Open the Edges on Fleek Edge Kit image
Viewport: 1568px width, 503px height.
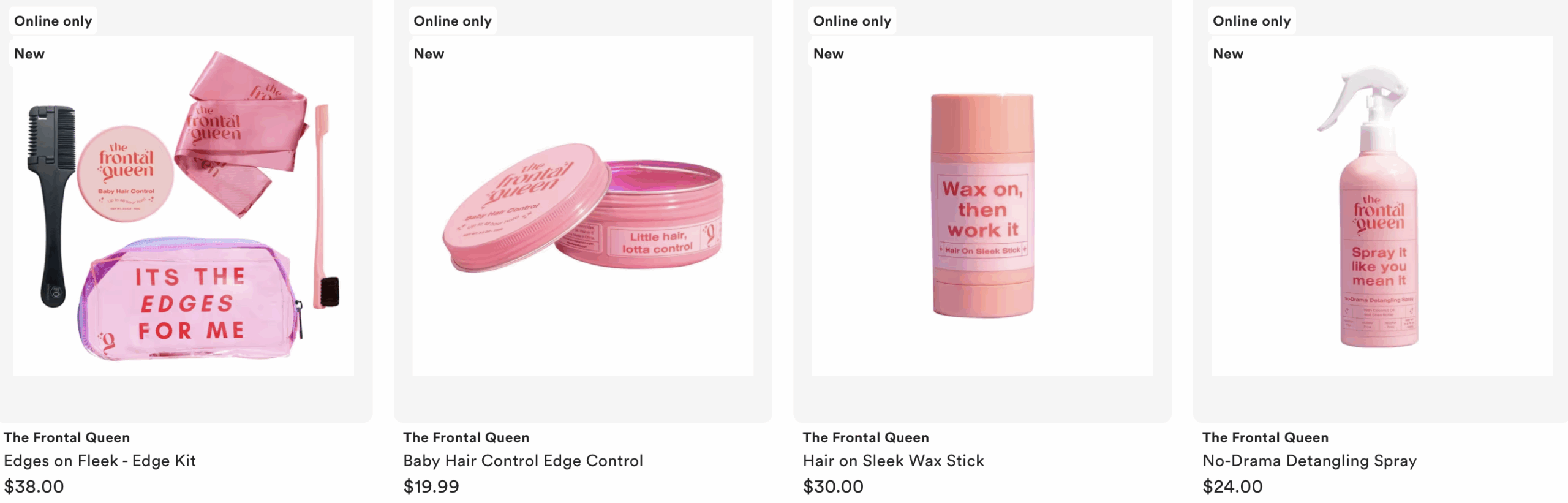(183, 206)
